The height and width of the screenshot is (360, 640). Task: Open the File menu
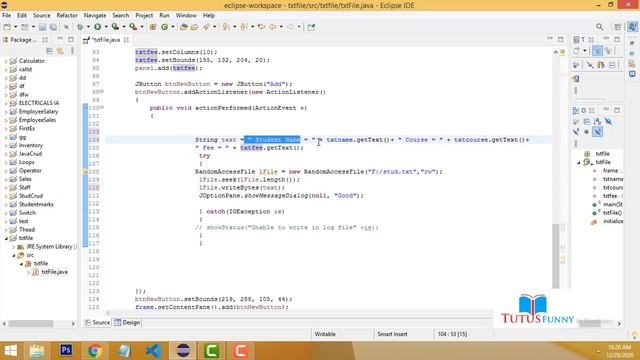pyautogui.click(x=7, y=15)
